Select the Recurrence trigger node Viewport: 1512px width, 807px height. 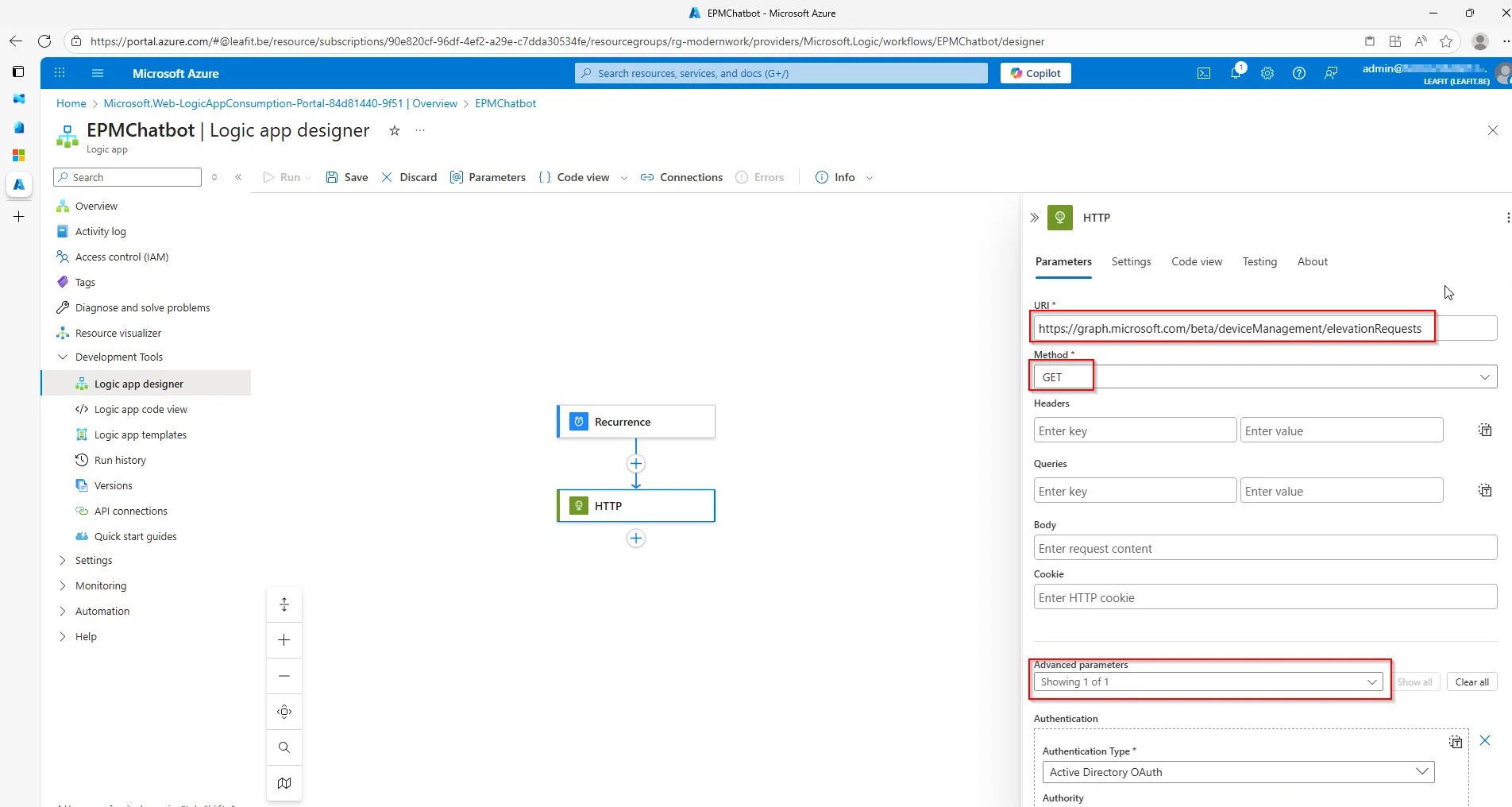(x=636, y=422)
